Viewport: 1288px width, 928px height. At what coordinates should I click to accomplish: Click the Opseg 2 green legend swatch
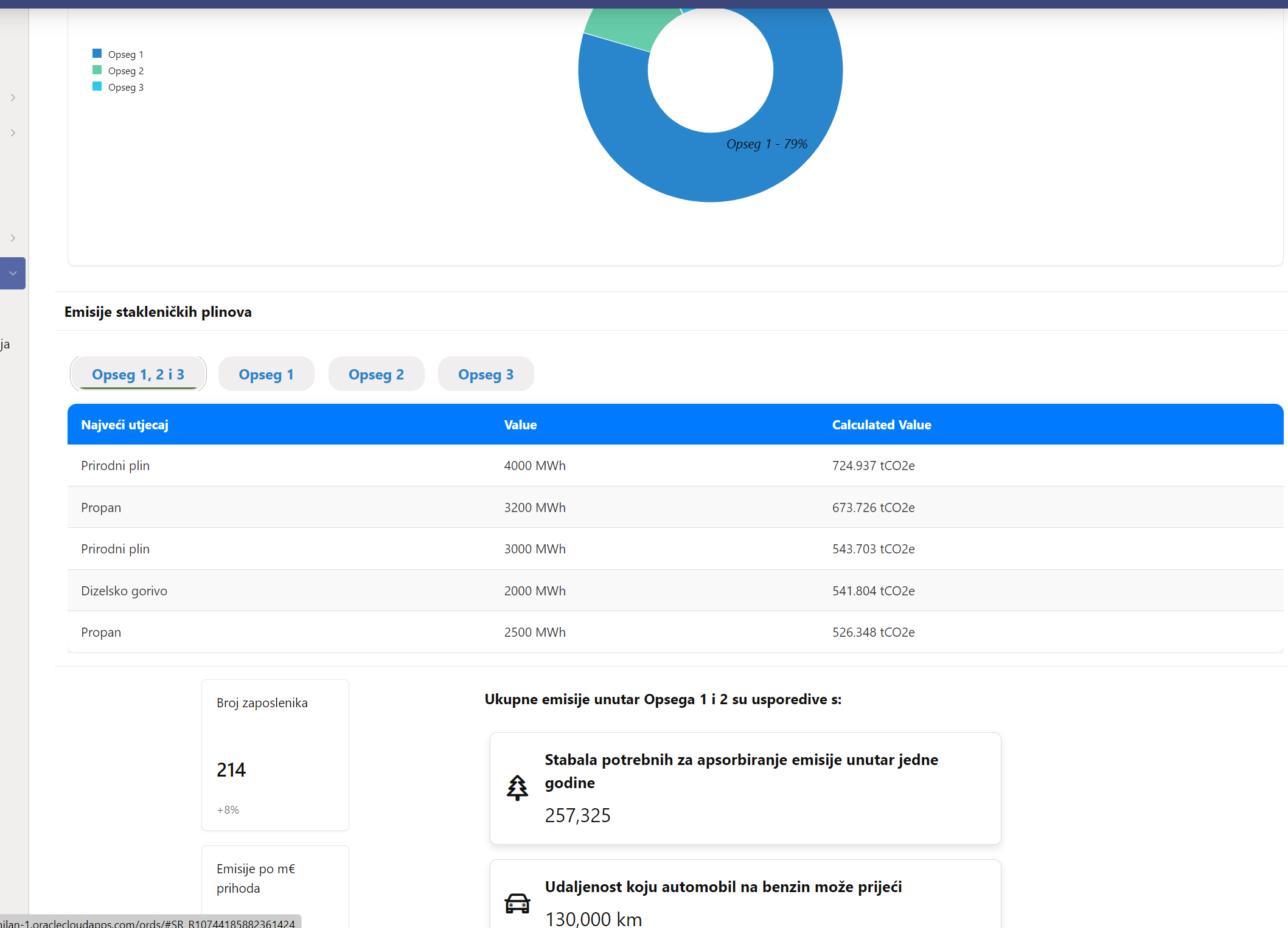pyautogui.click(x=97, y=70)
